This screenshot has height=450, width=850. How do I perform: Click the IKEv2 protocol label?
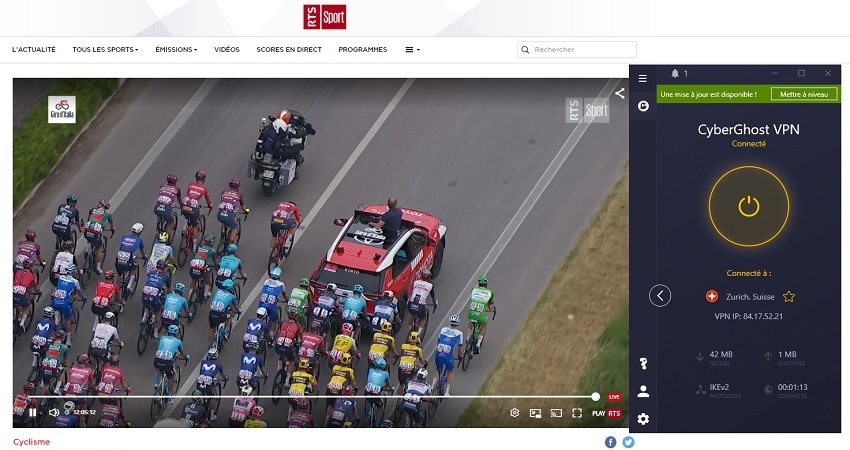coord(719,387)
